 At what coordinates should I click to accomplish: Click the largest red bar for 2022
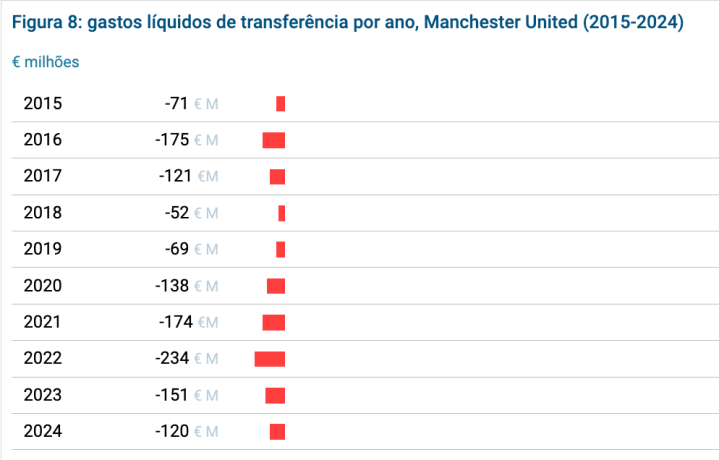click(270, 359)
